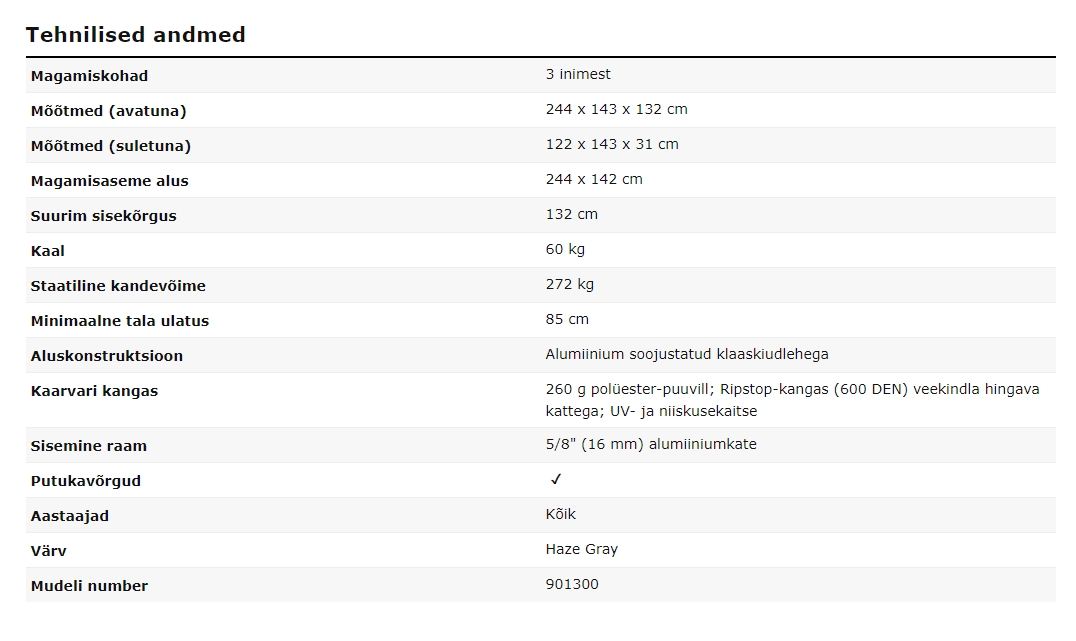Click the "Mõõtmed (suletuna)" label
Image resolution: width=1076 pixels, height=641 pixels.
tap(110, 146)
